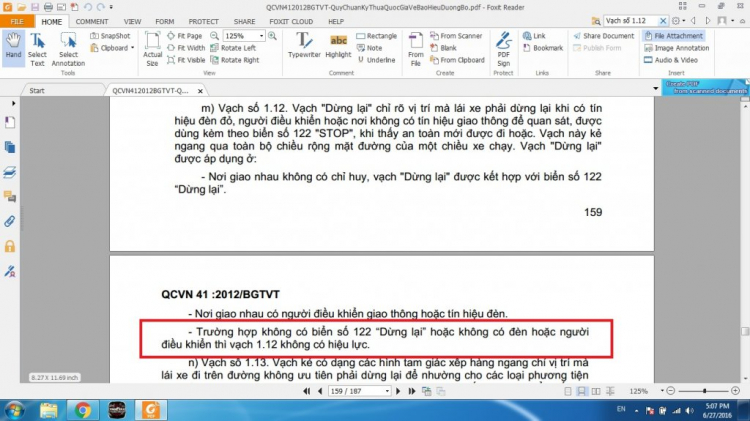Image resolution: width=750 pixels, height=421 pixels.
Task: Open page number 159 / 187 dropdown
Action: 387,391
